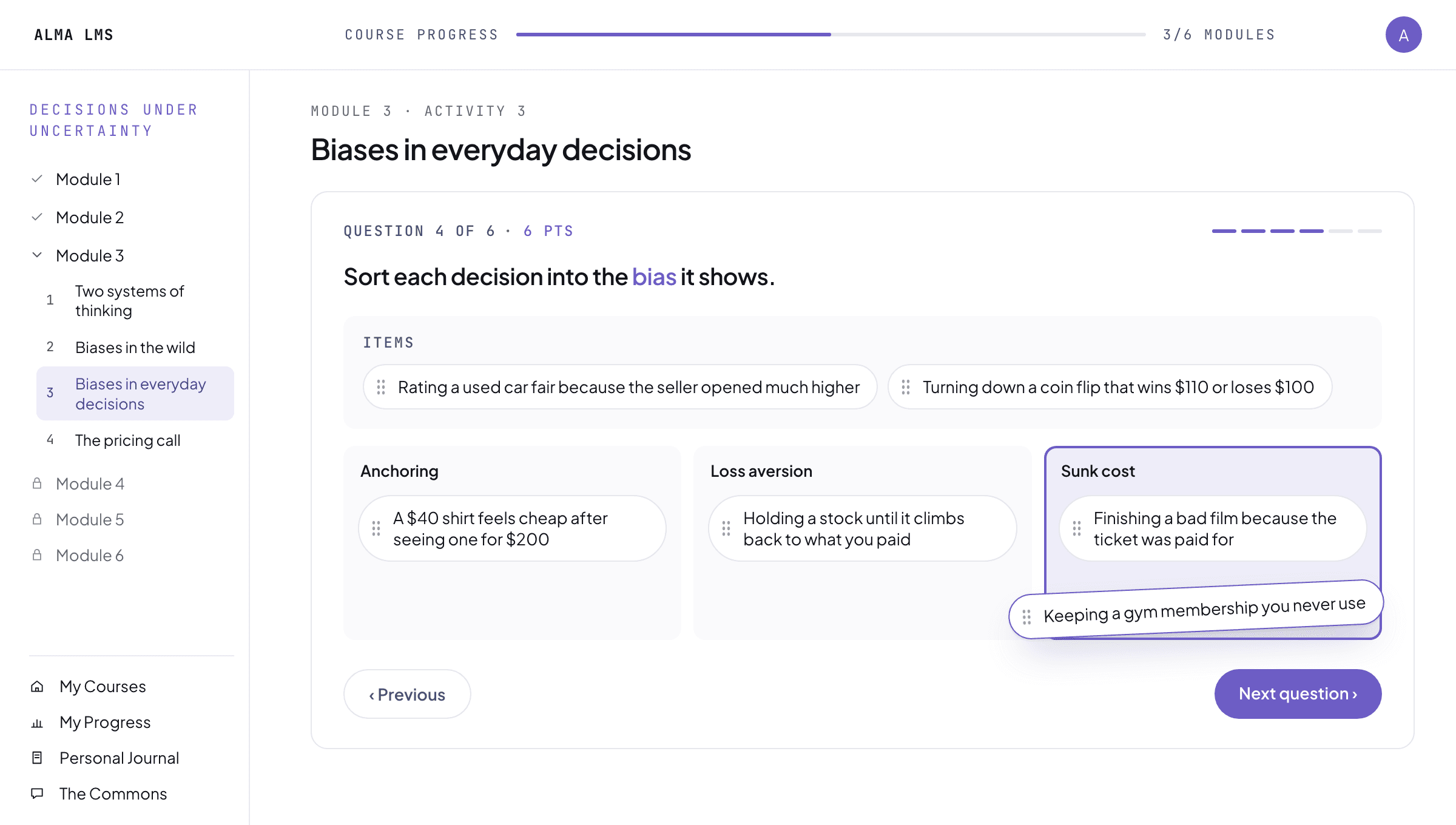
Task: Click the Decisions Under Uncertainty course title
Action: [114, 120]
